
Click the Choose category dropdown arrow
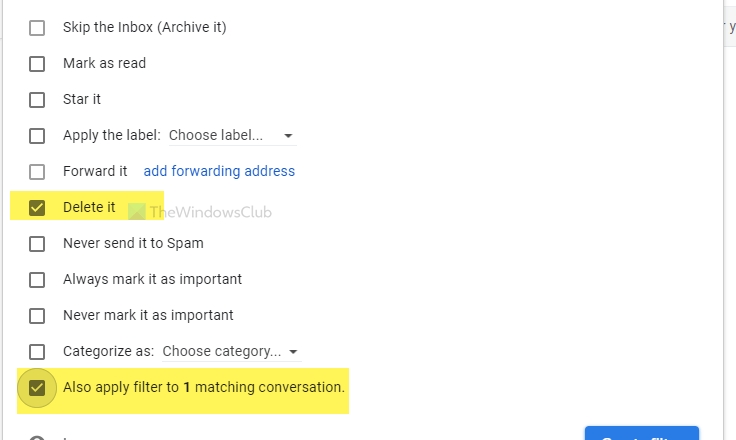pyautogui.click(x=293, y=352)
